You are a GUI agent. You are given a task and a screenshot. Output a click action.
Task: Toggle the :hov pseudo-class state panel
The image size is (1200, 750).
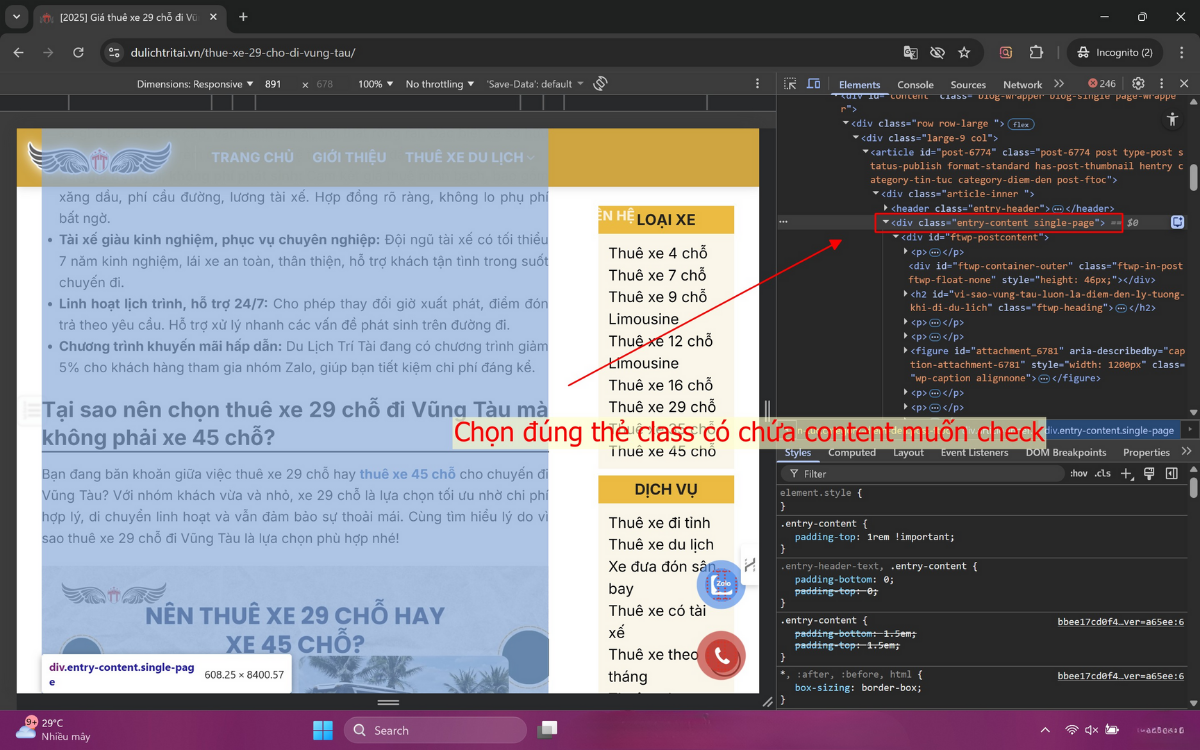[1077, 473]
